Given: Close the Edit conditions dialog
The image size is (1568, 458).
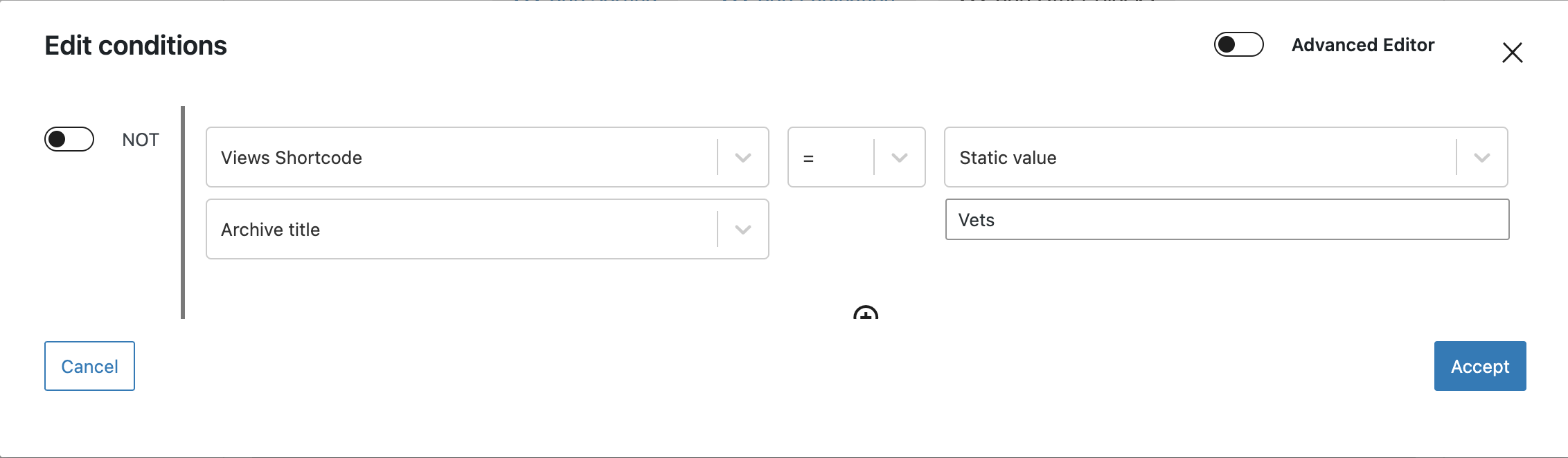Looking at the screenshot, I should coord(1512,53).
